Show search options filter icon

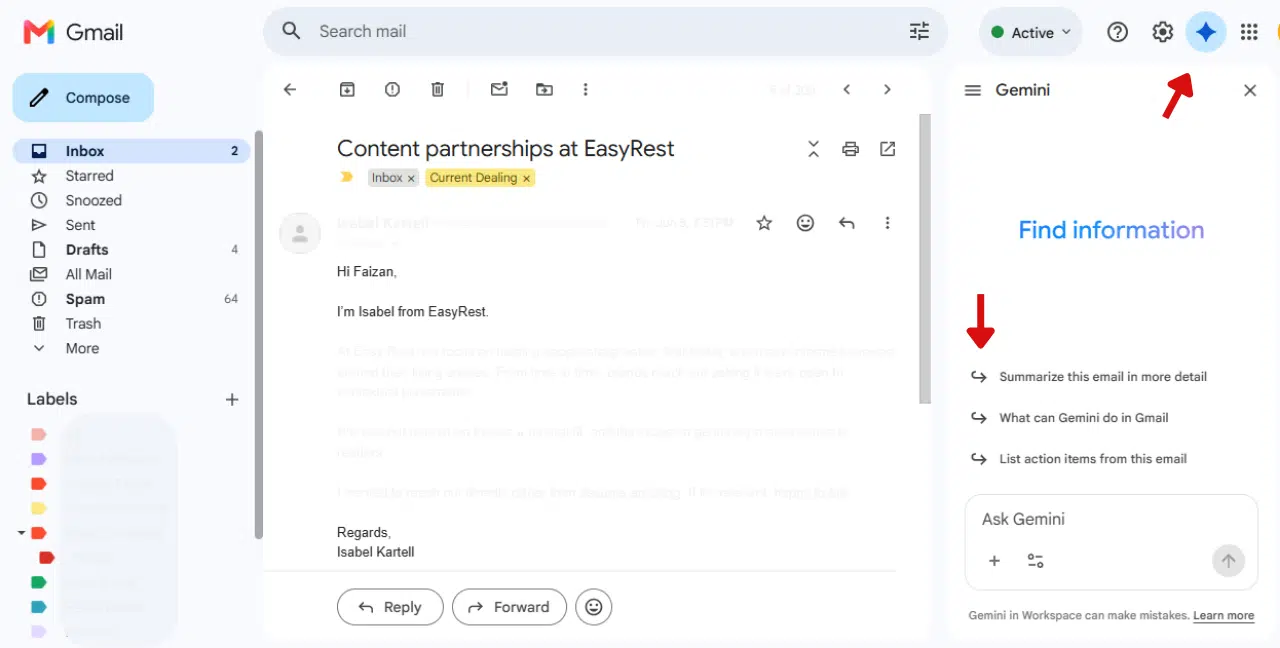click(919, 32)
